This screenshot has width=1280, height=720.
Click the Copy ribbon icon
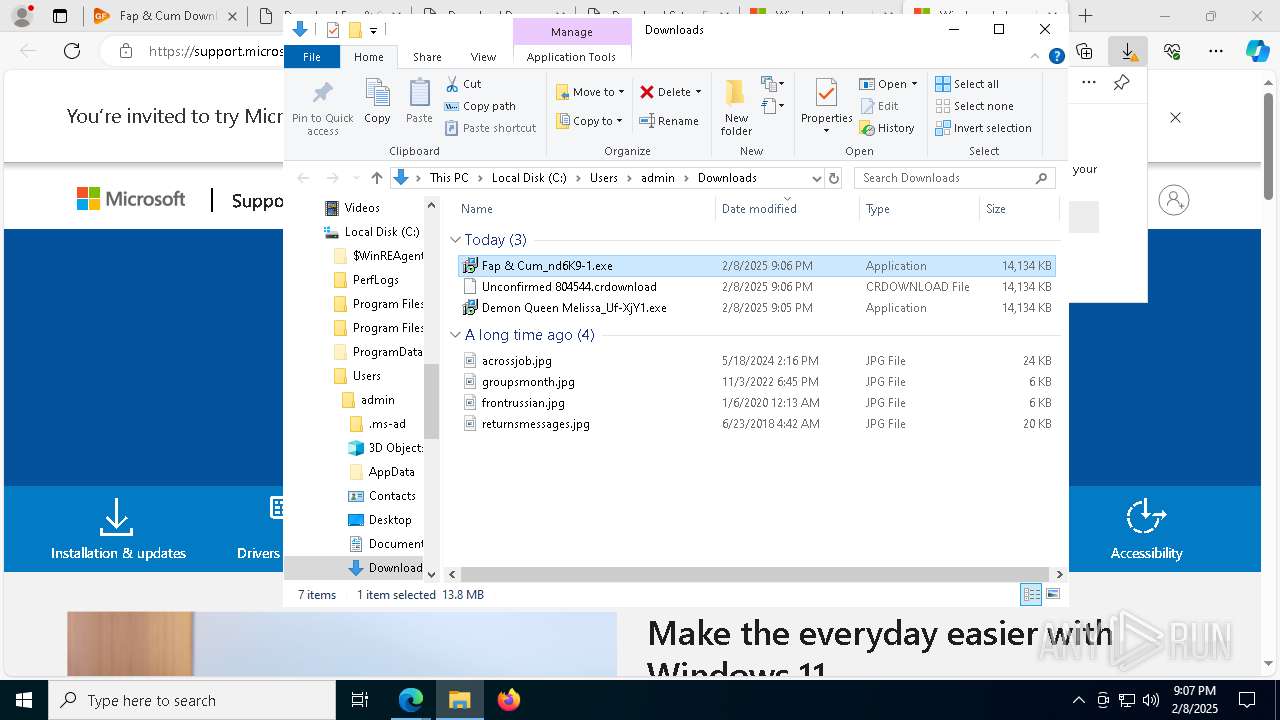377,103
